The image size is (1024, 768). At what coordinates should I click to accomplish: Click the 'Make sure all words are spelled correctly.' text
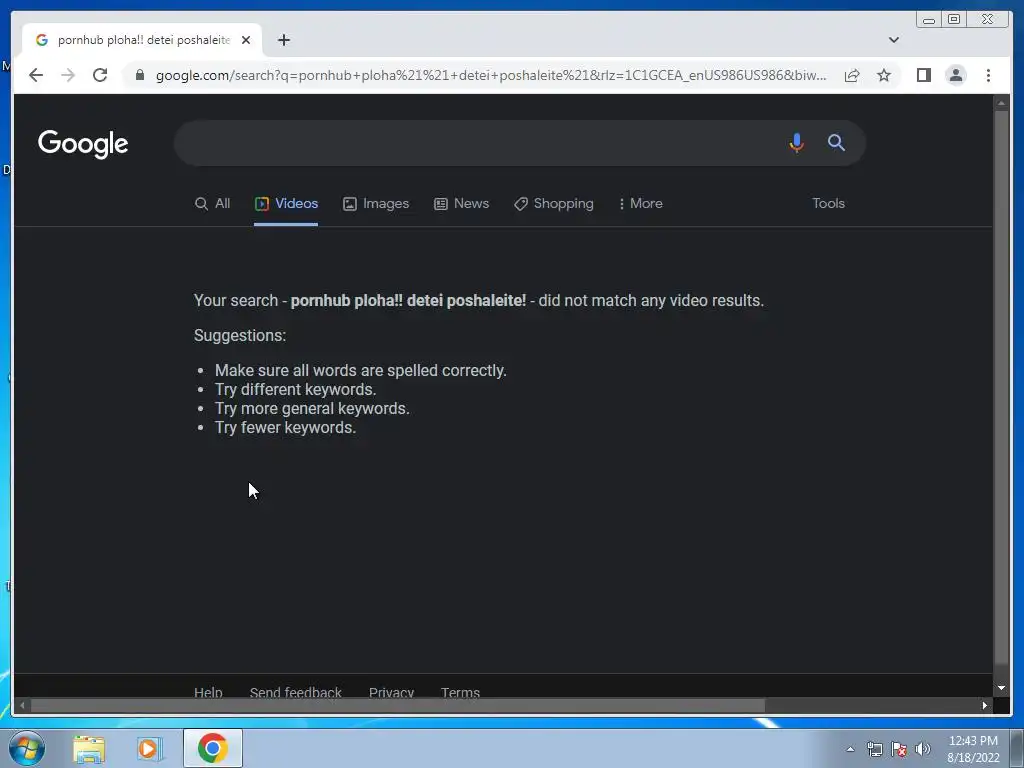coord(360,370)
